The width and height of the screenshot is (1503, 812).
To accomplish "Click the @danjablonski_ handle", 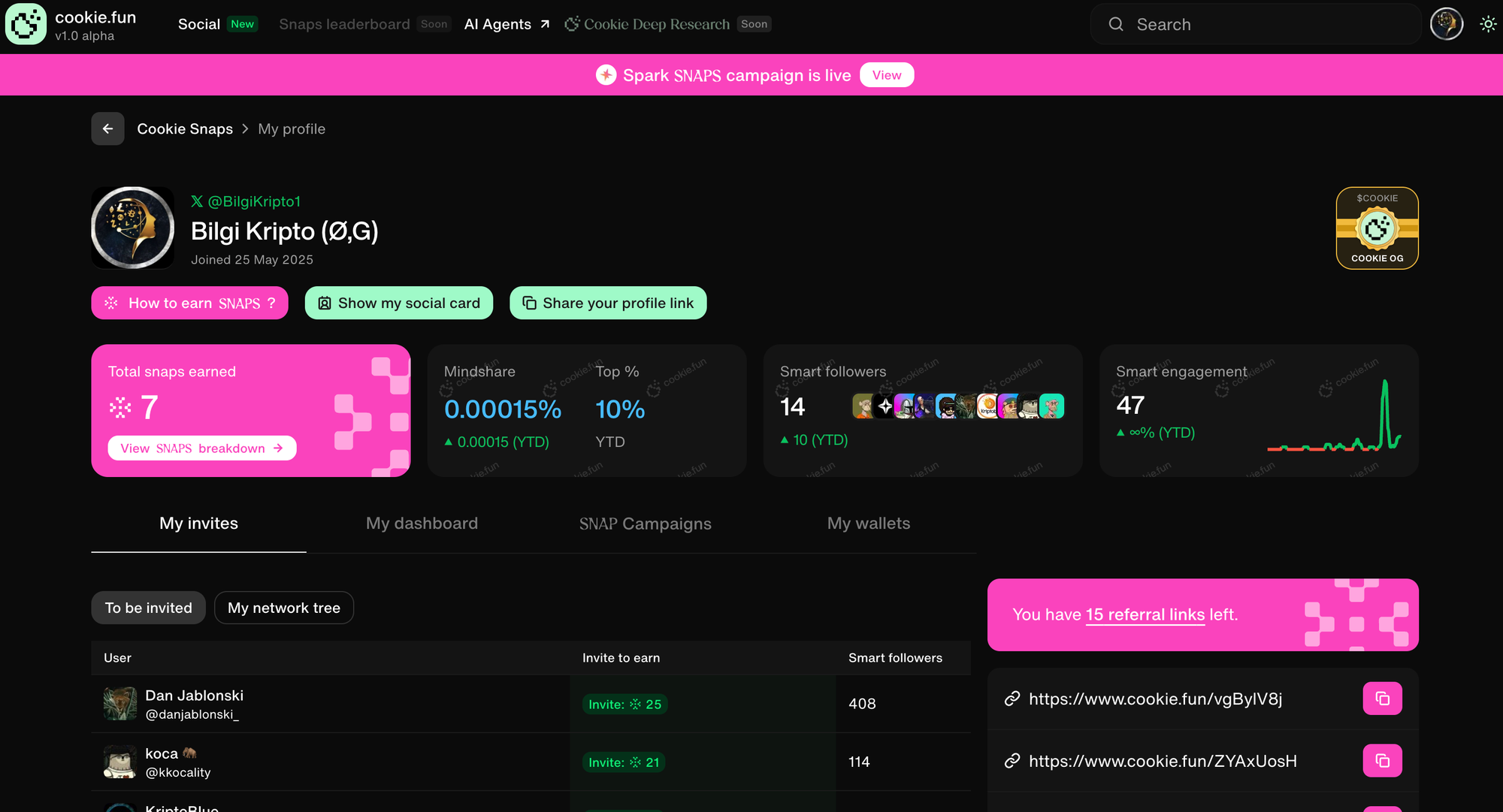I will click(x=192, y=714).
